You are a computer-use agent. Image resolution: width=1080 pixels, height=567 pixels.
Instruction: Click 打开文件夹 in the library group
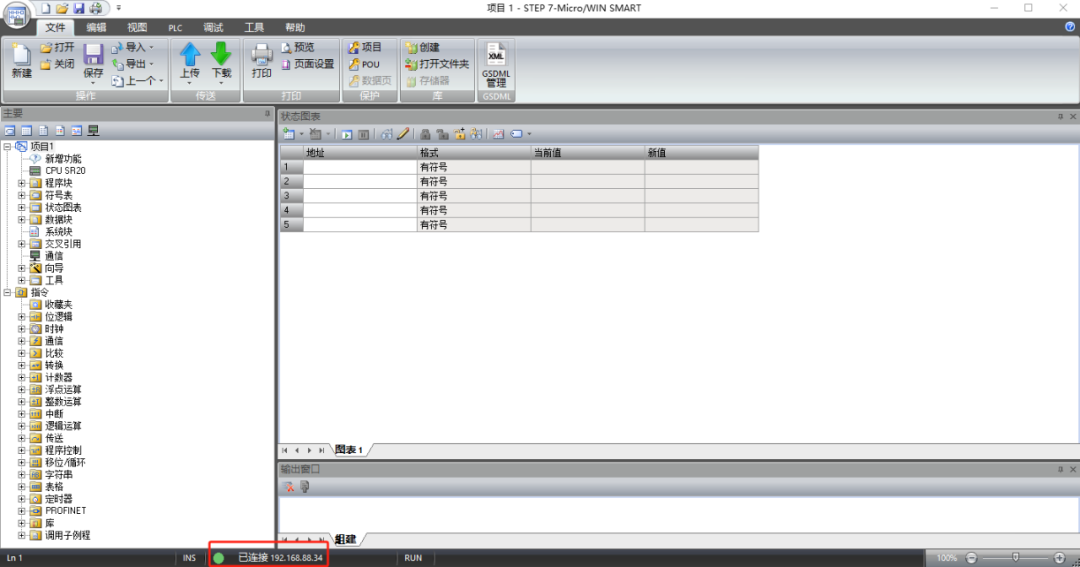(437, 64)
